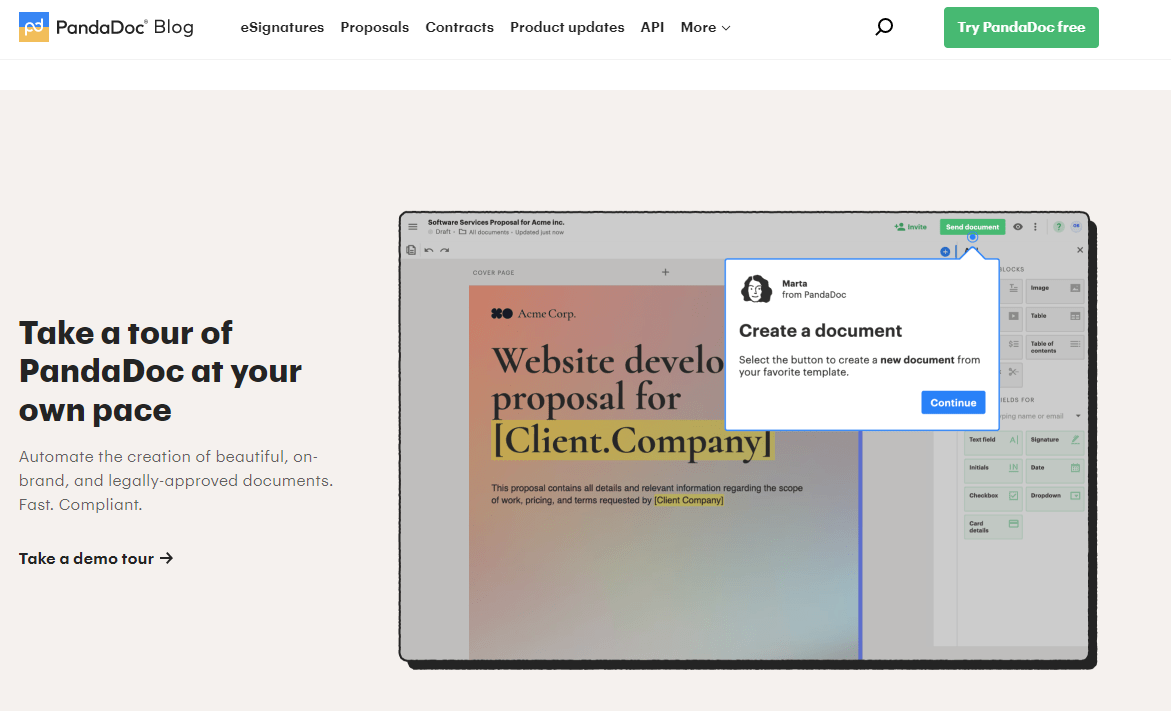Open the More navigation dropdown

[x=705, y=27]
